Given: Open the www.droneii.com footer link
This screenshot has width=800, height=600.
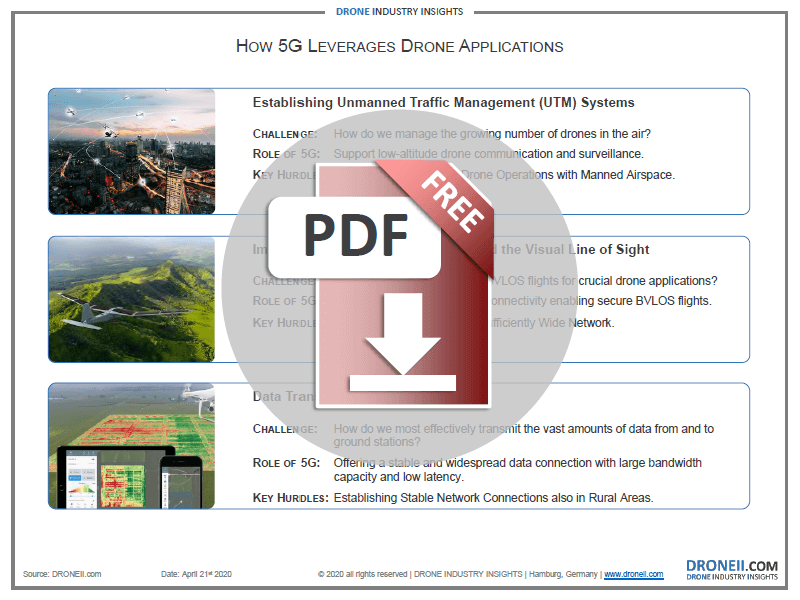Looking at the screenshot, I should (x=634, y=574).
